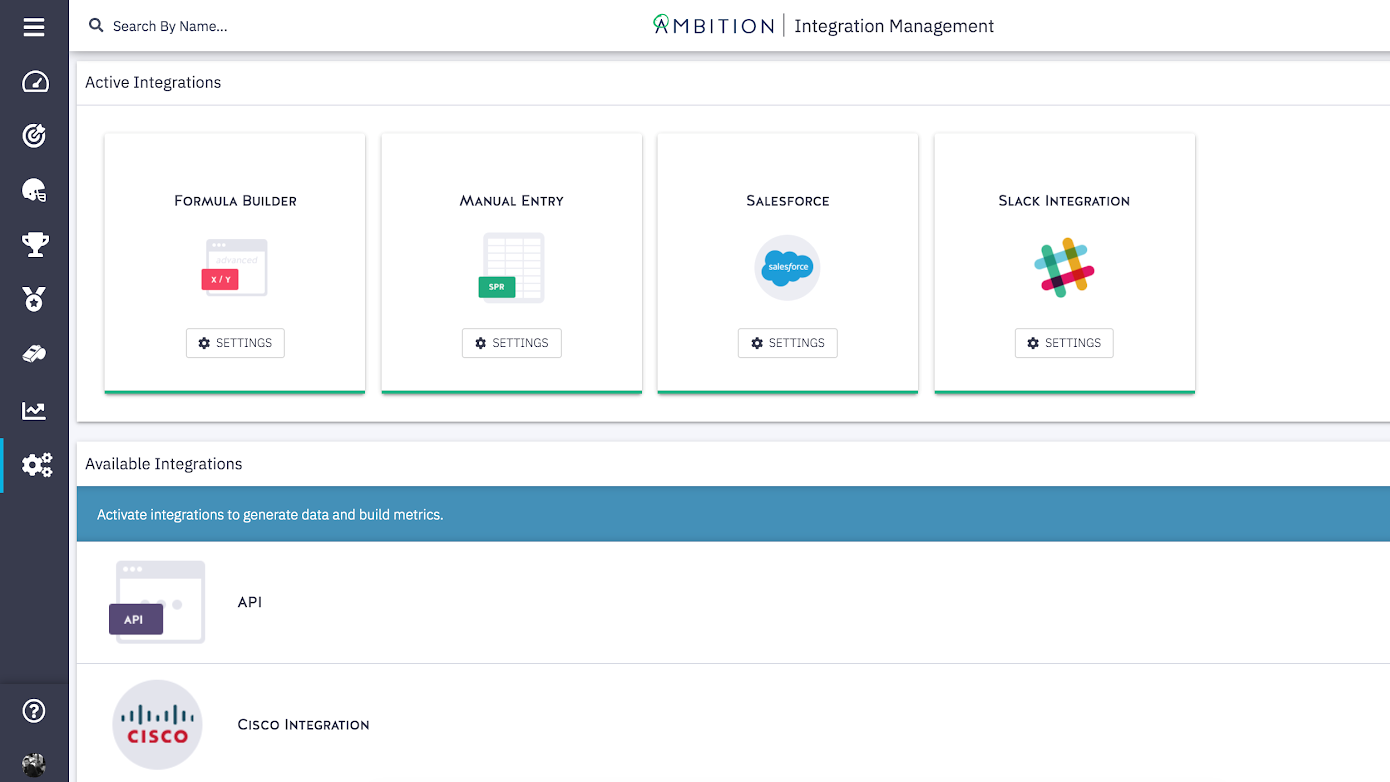The width and height of the screenshot is (1390, 782).
Task: Select the dashboard gauge icon in sidebar
Action: pos(33,81)
